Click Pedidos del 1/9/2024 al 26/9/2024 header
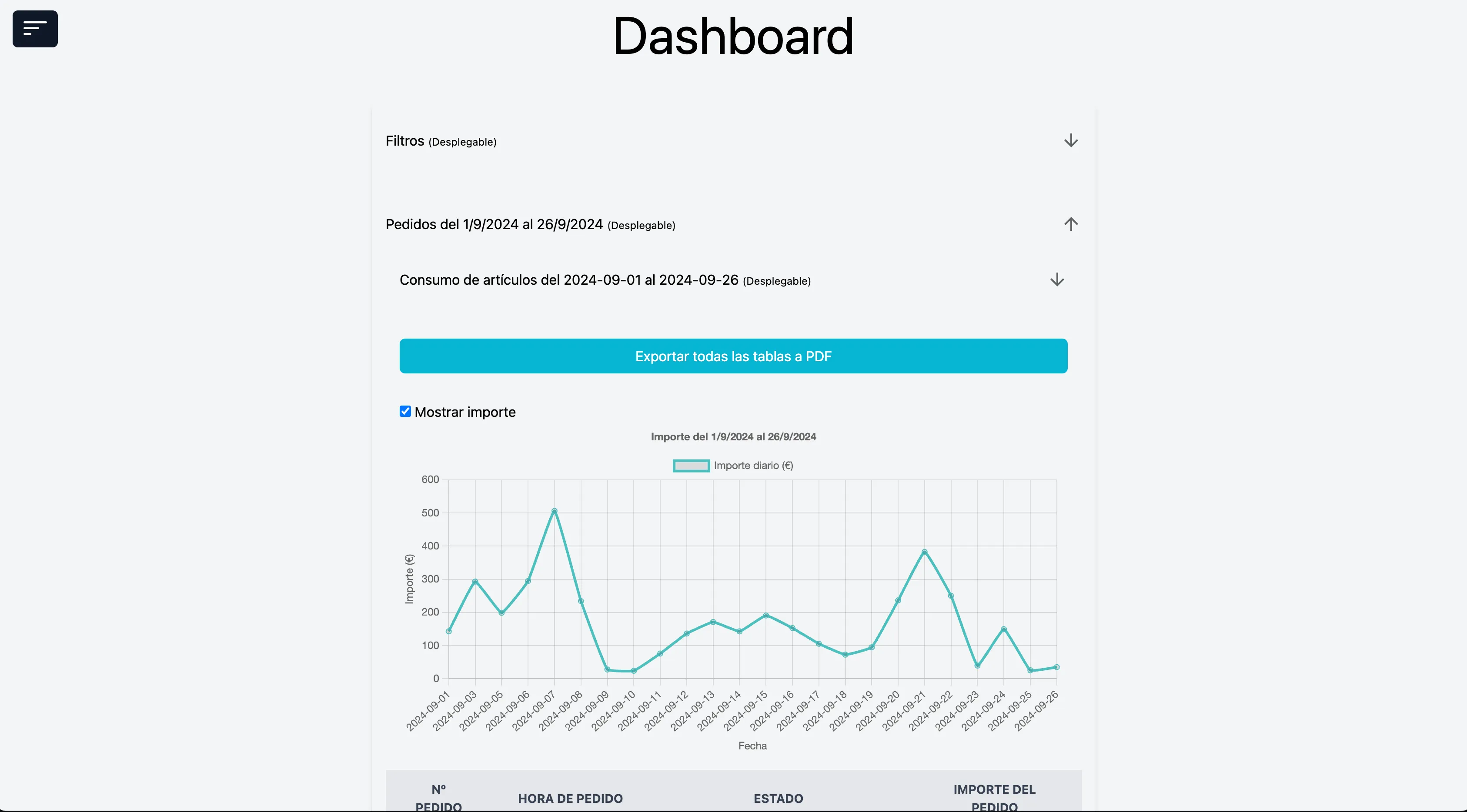 click(530, 224)
